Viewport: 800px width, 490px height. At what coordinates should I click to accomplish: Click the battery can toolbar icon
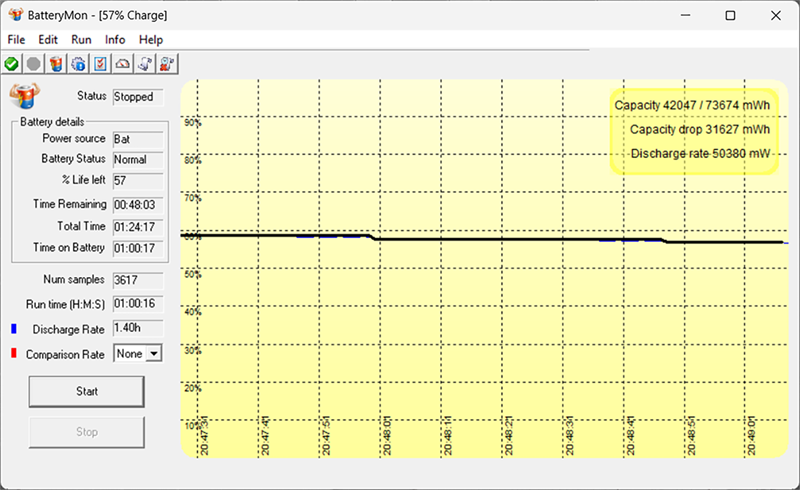coord(56,64)
